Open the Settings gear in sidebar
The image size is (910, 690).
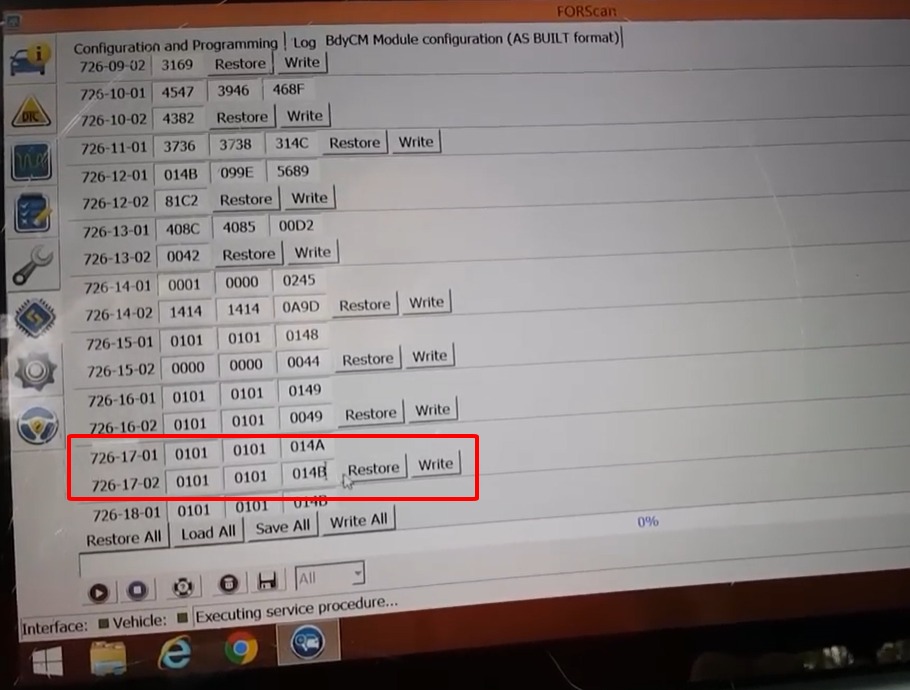[36, 371]
